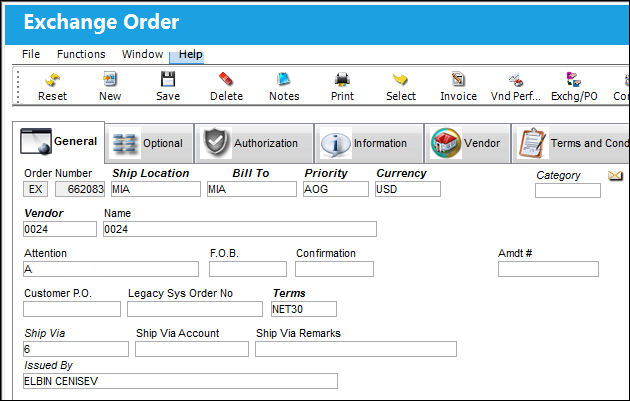Image resolution: width=630 pixels, height=401 pixels.
Task: Click the envelope icon beside Category
Action: pos(615,176)
